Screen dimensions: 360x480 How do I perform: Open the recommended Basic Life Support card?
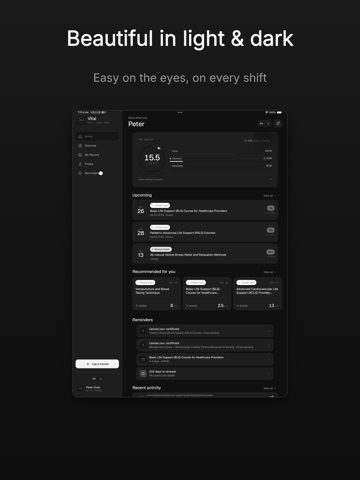tap(207, 294)
